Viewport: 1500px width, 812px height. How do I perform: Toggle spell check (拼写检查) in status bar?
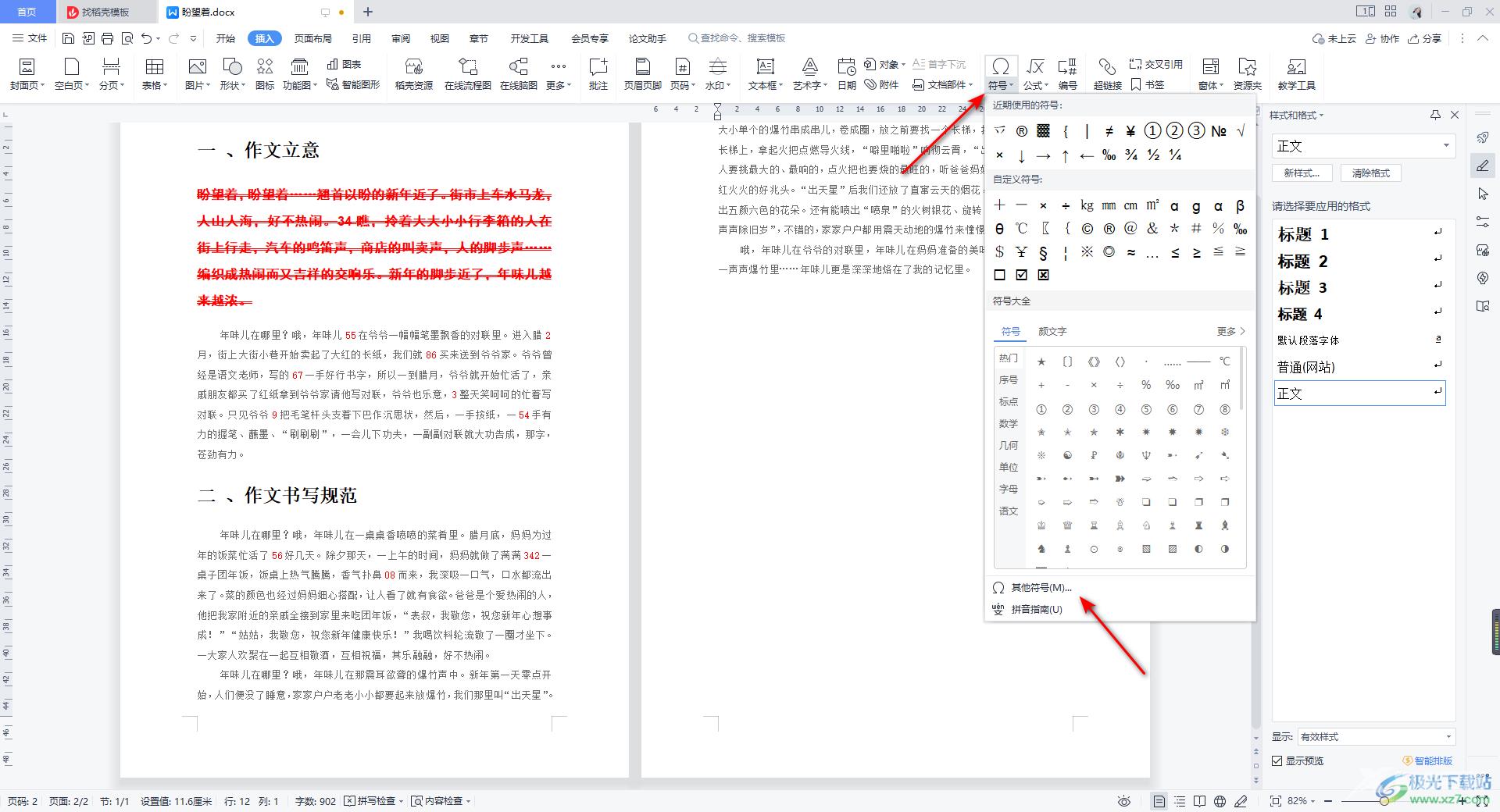375,801
